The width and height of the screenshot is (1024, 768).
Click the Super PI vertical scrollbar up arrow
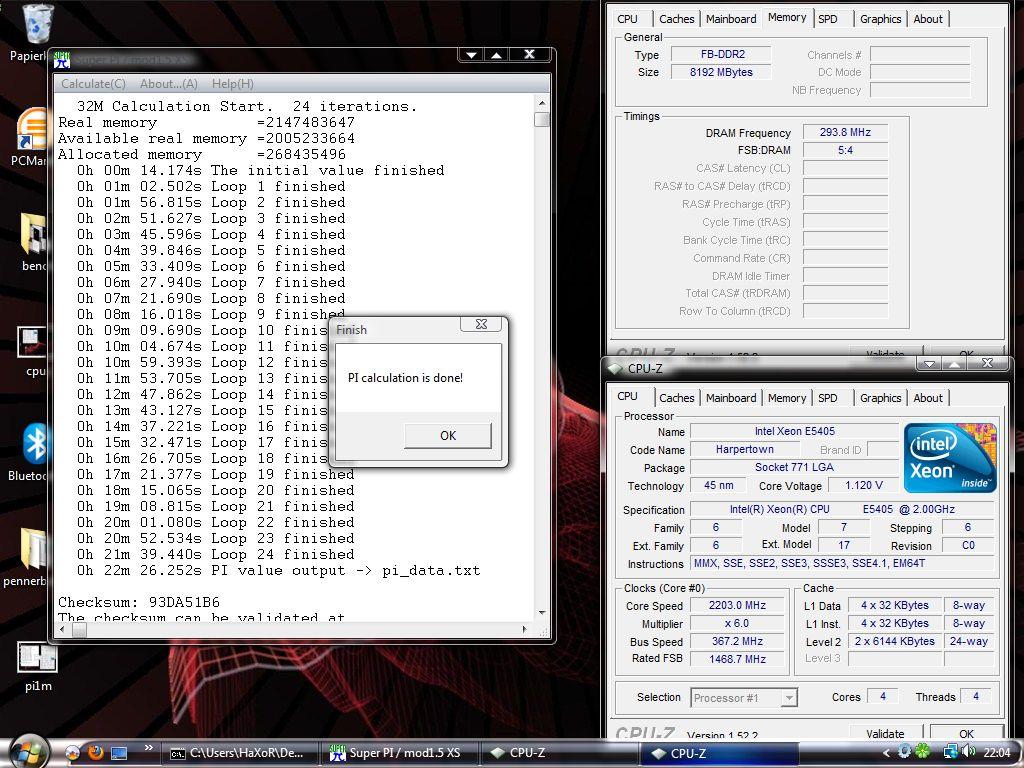(542, 103)
